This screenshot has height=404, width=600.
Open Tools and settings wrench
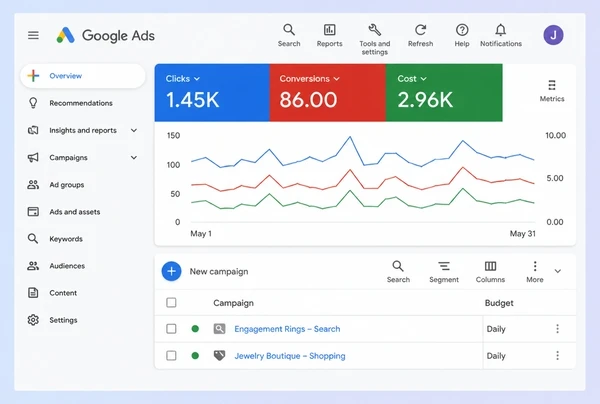(x=375, y=39)
